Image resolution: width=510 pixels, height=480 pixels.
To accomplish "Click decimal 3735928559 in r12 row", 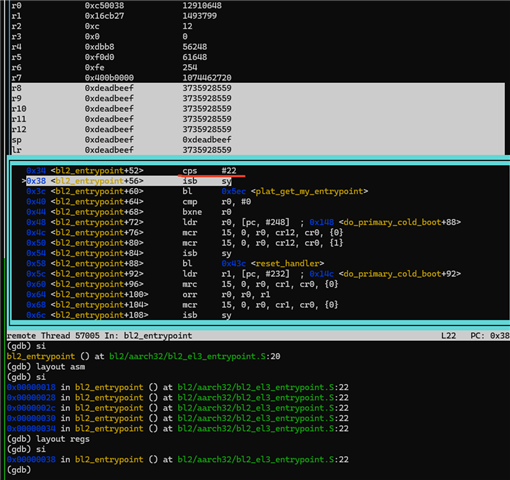I will [207, 130].
